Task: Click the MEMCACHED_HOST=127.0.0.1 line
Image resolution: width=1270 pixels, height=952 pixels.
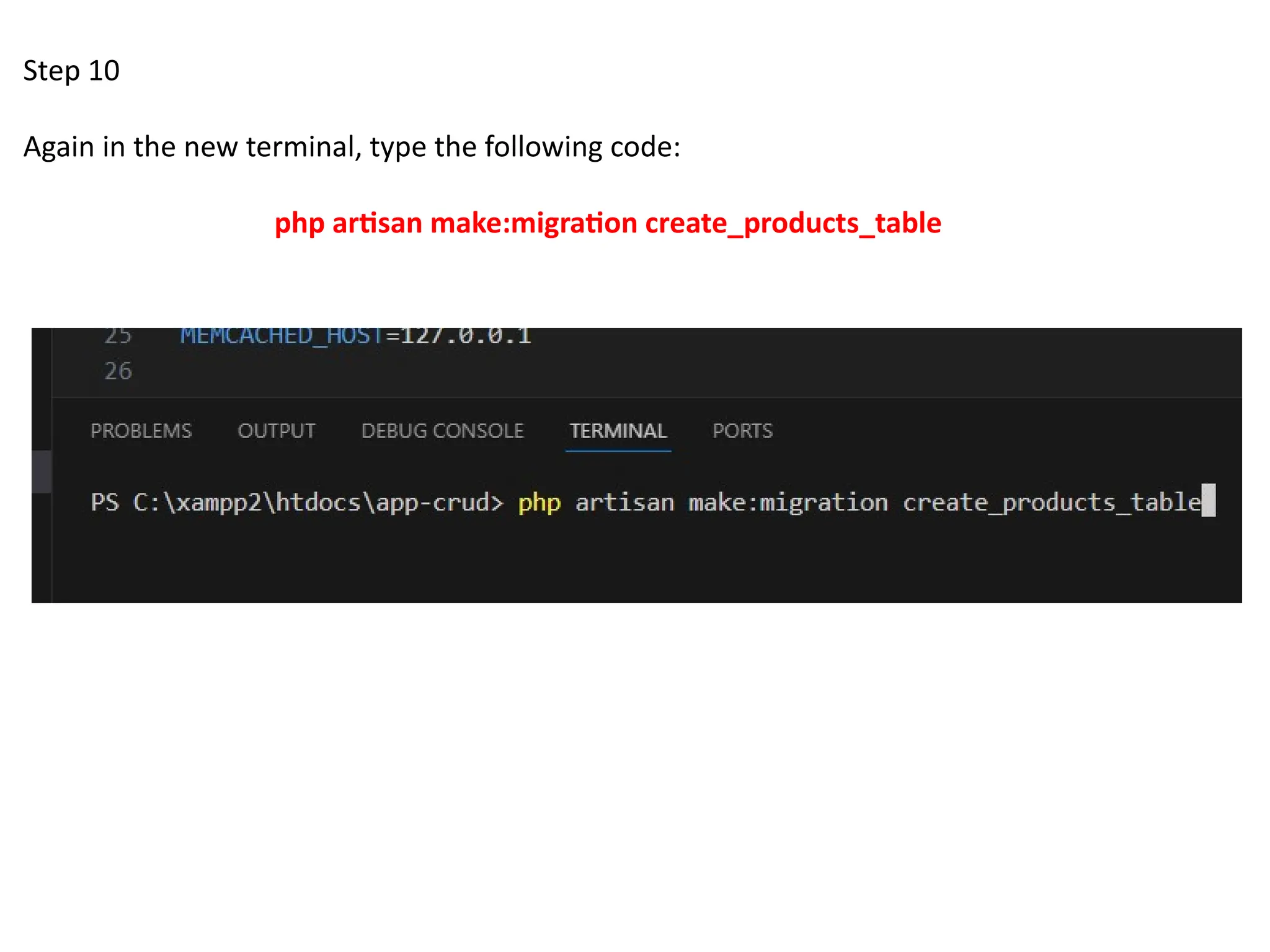Action: click(x=355, y=336)
